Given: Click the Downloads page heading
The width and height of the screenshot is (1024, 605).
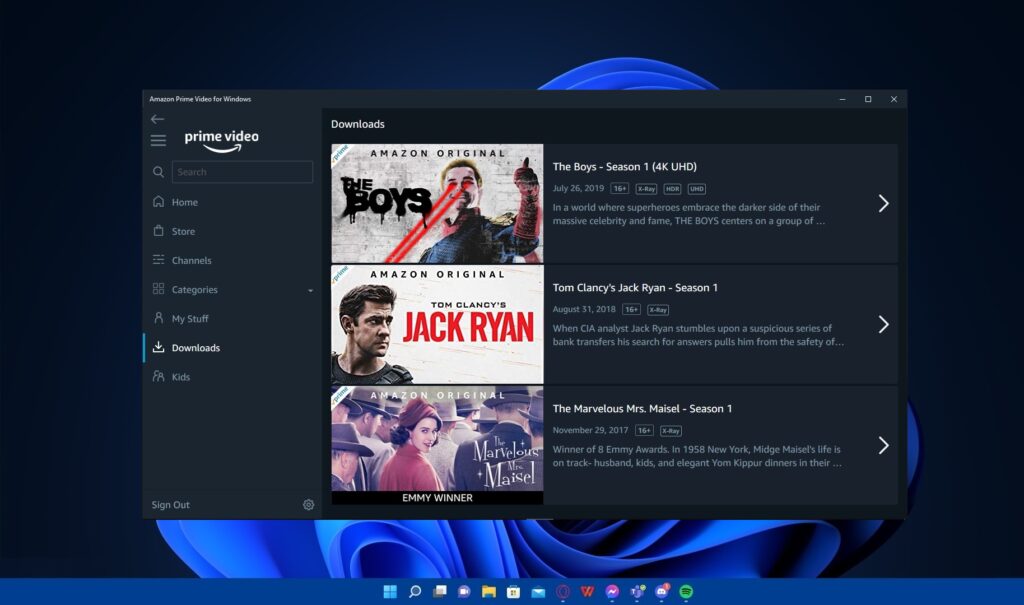Looking at the screenshot, I should coord(357,124).
